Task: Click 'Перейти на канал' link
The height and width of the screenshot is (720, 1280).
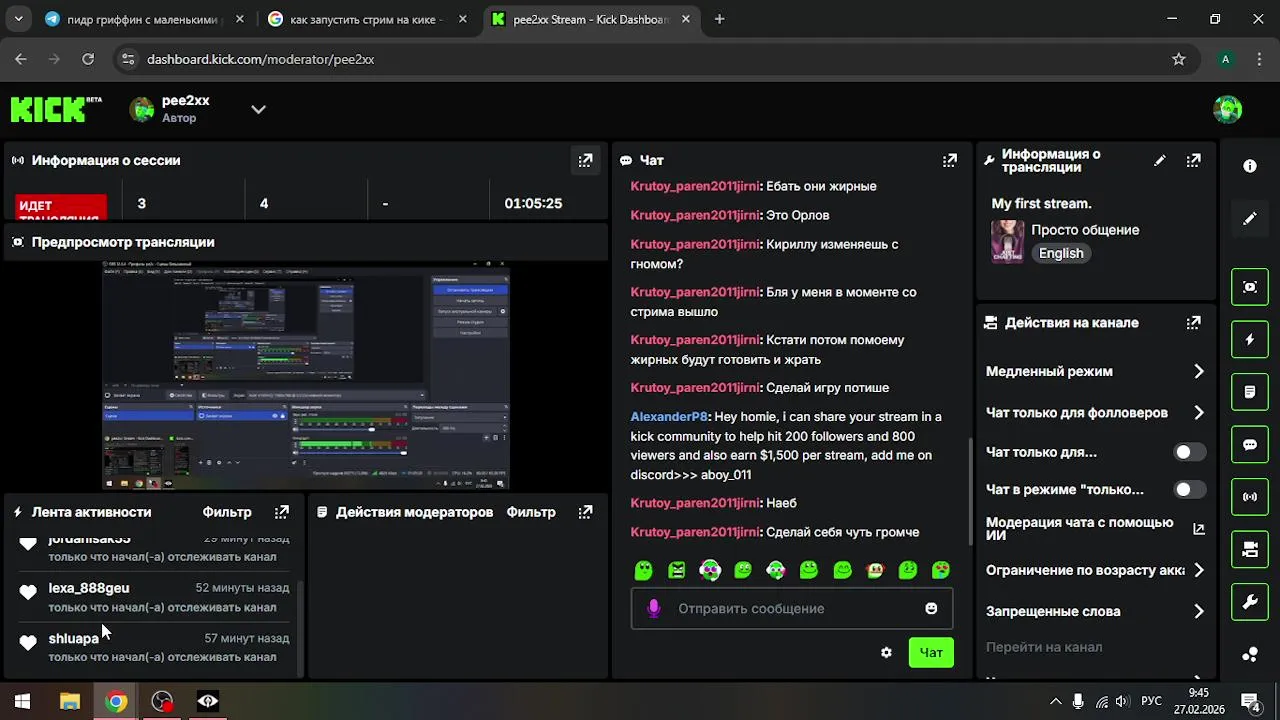Action: point(1044,647)
